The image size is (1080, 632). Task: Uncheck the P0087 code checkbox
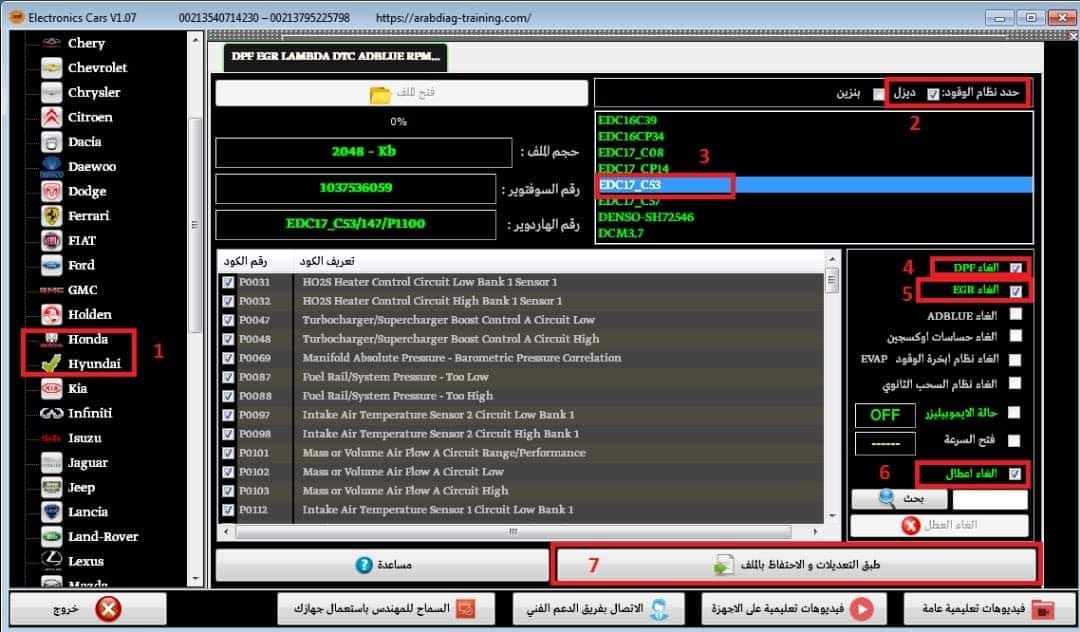coord(228,377)
